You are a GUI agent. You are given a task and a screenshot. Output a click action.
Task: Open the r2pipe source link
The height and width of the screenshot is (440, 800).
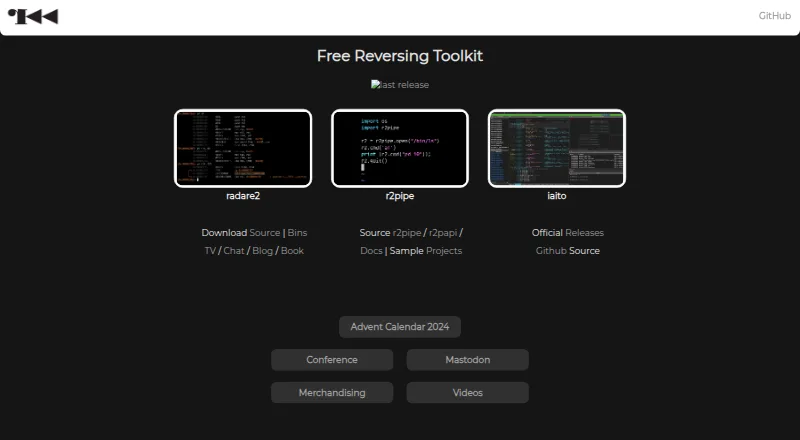[407, 233]
